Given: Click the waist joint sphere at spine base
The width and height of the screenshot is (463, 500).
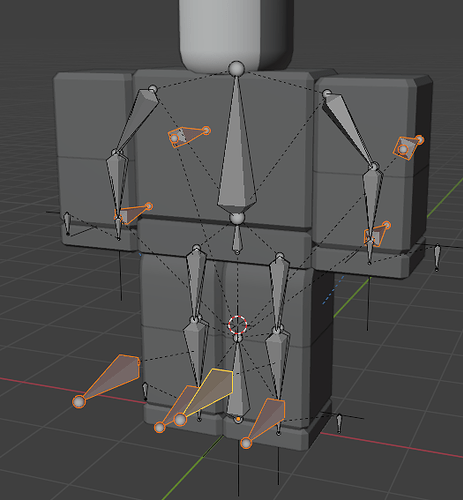Looking at the screenshot, I should click(x=237, y=219).
